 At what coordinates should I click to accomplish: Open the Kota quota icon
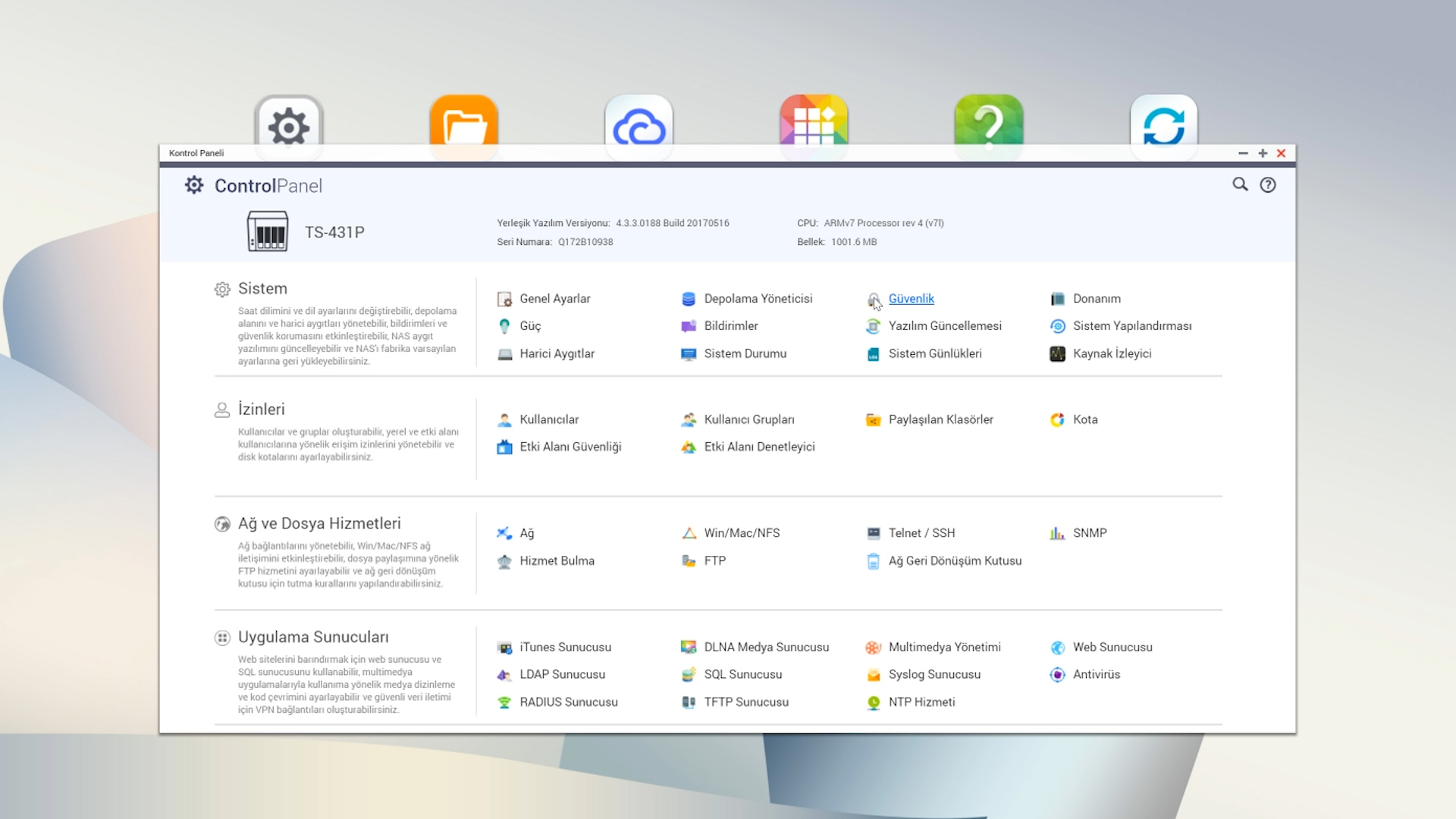(1057, 420)
